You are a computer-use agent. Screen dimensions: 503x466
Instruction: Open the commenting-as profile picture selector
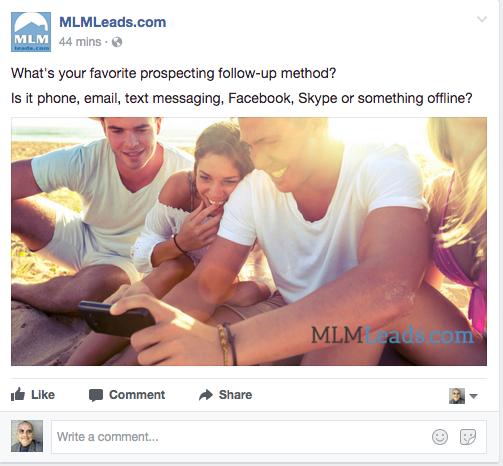click(x=457, y=396)
